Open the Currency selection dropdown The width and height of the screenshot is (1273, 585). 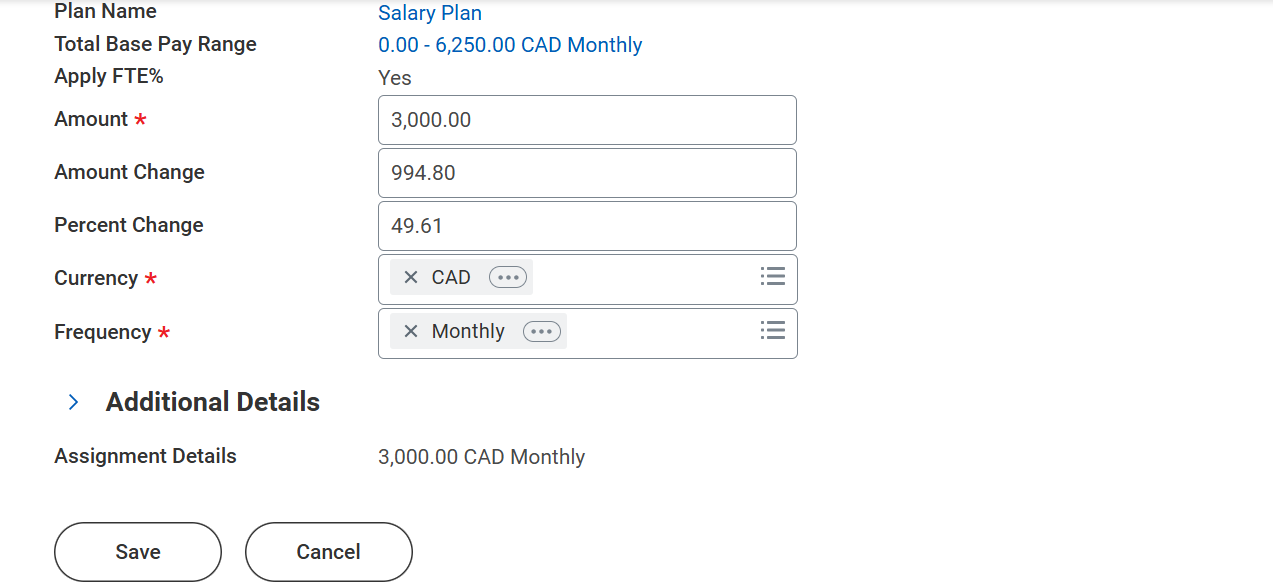point(772,277)
